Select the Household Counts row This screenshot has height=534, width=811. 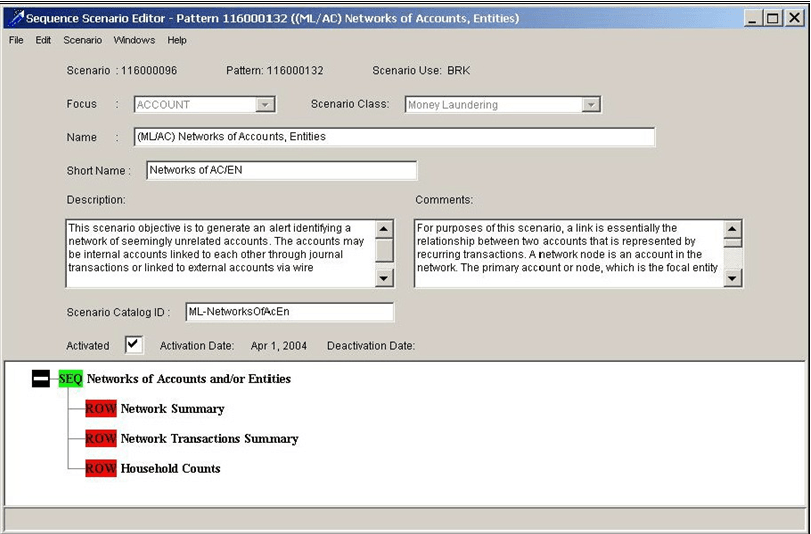tap(170, 469)
